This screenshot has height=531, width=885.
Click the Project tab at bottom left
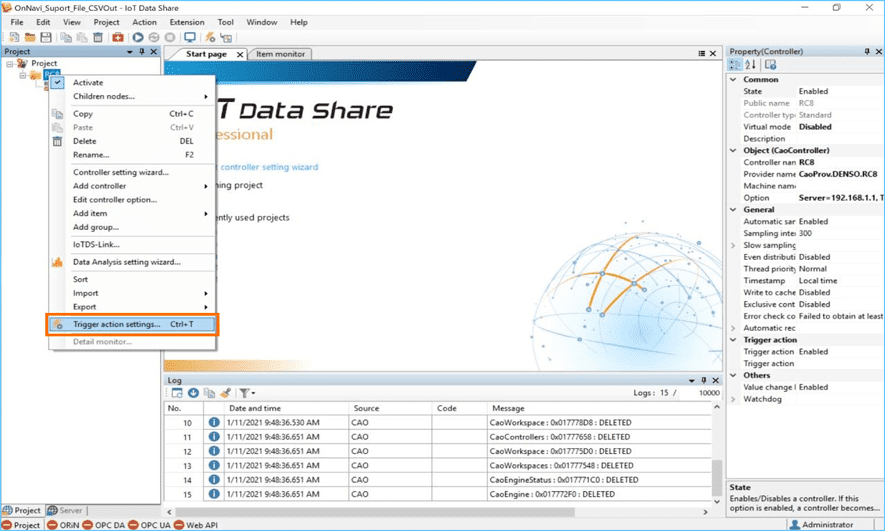click(x=21, y=510)
